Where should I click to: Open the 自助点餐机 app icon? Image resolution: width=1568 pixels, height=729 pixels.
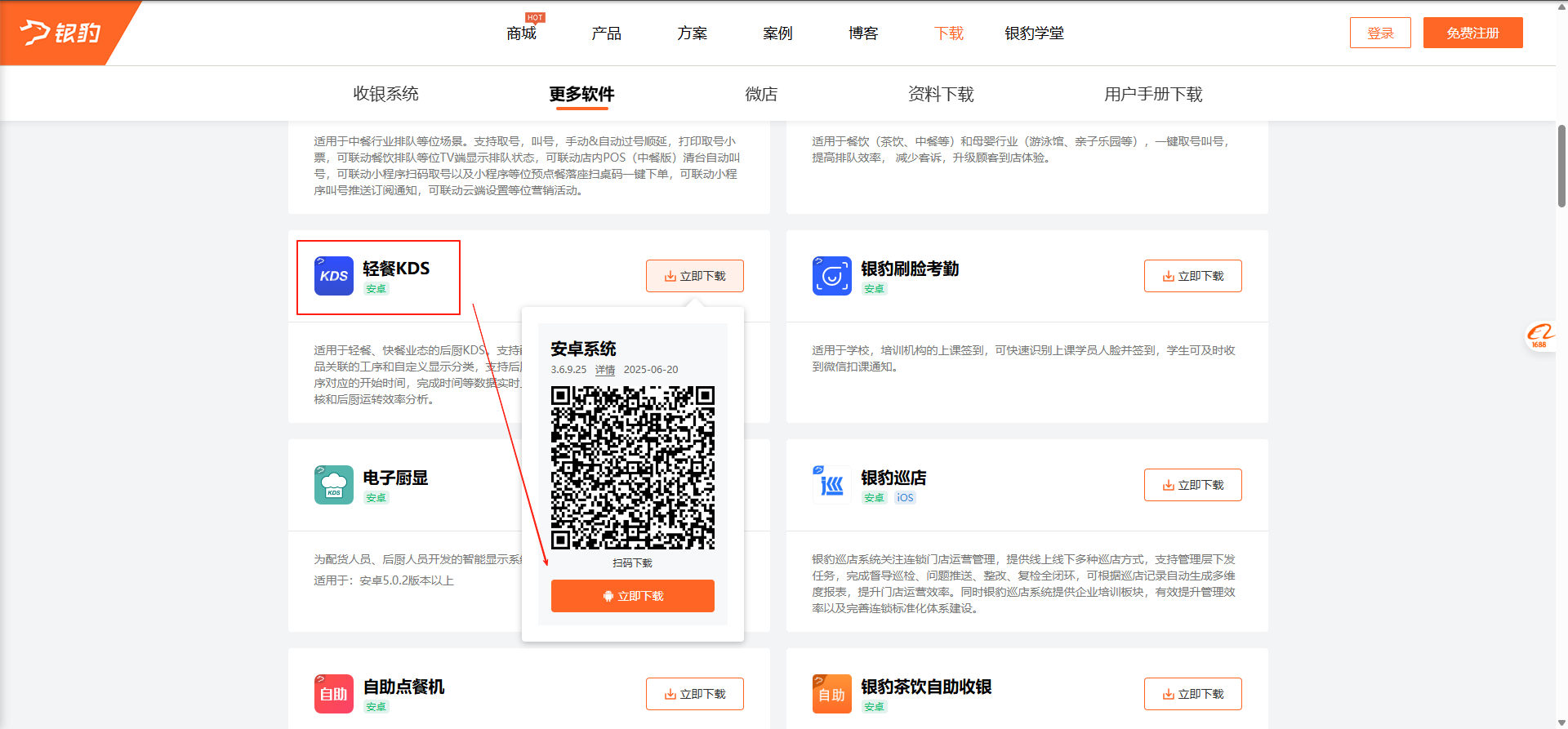click(x=334, y=694)
